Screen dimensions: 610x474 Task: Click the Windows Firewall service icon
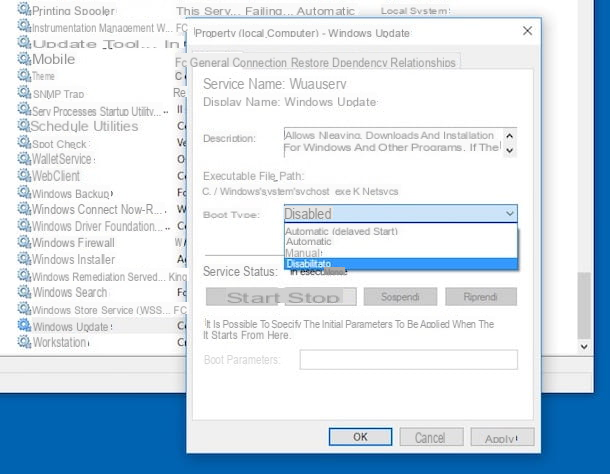24,242
